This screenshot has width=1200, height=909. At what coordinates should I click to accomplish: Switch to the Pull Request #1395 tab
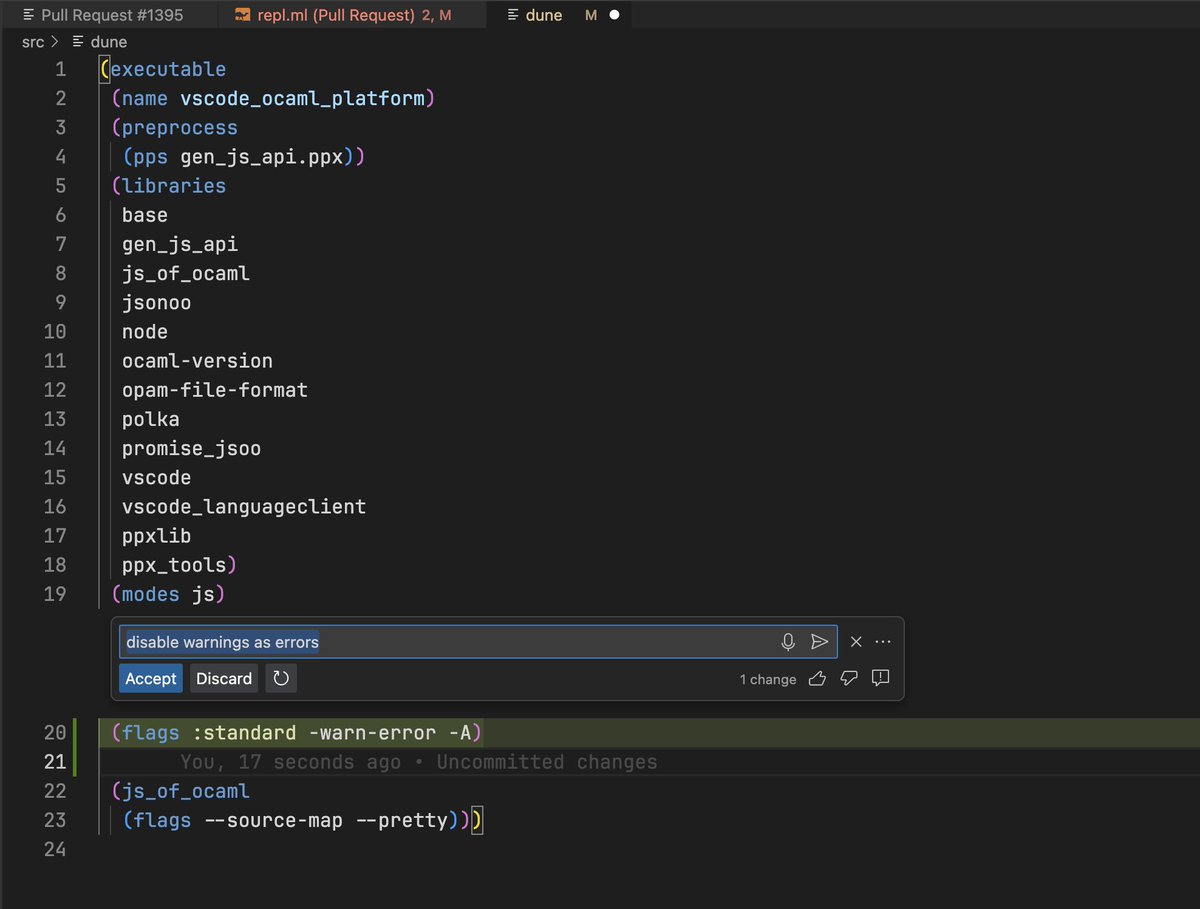[105, 15]
